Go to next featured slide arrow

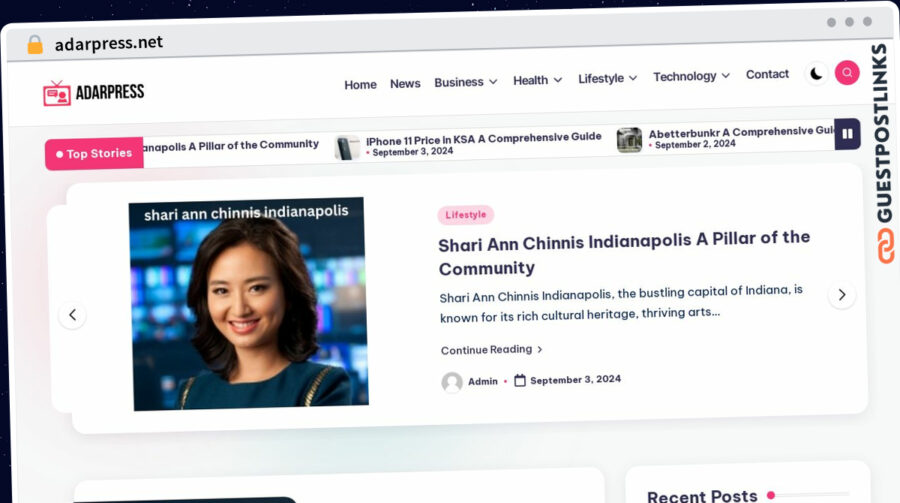pos(841,295)
